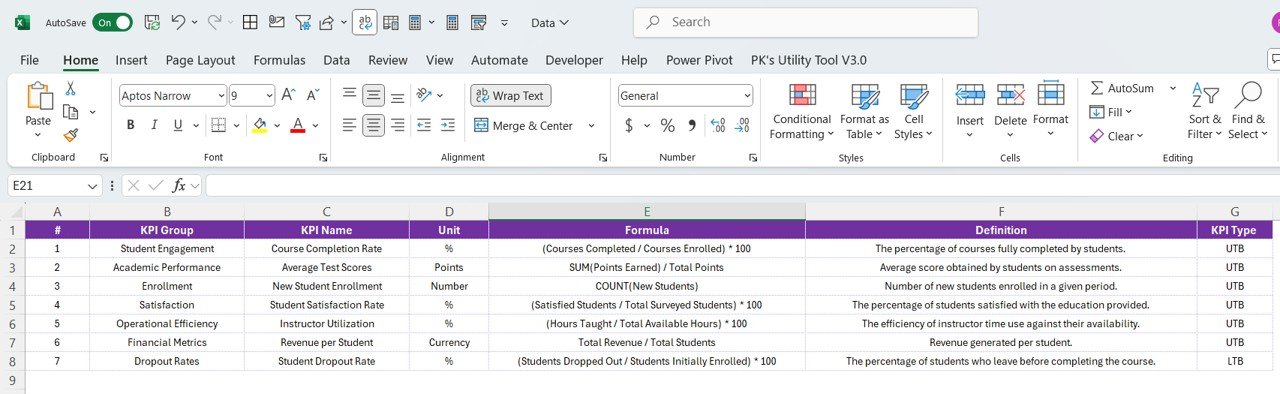
Task: Toggle Bold formatting
Action: (x=130, y=125)
